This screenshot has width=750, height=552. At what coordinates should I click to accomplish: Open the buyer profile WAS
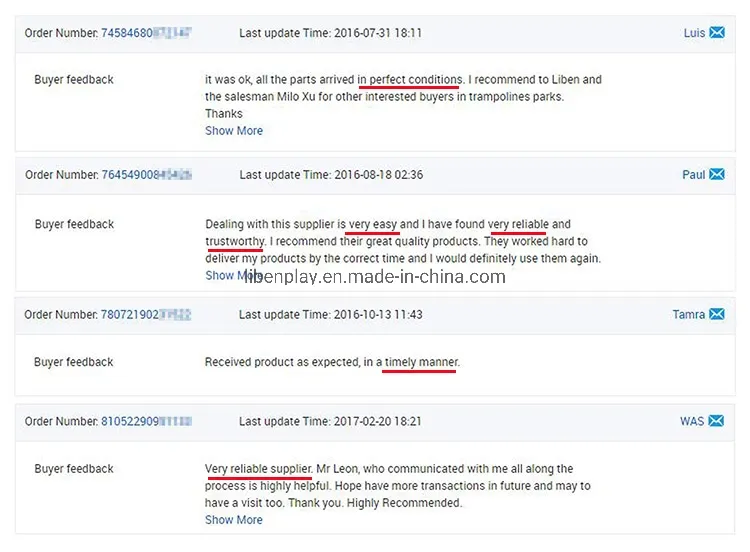point(691,421)
